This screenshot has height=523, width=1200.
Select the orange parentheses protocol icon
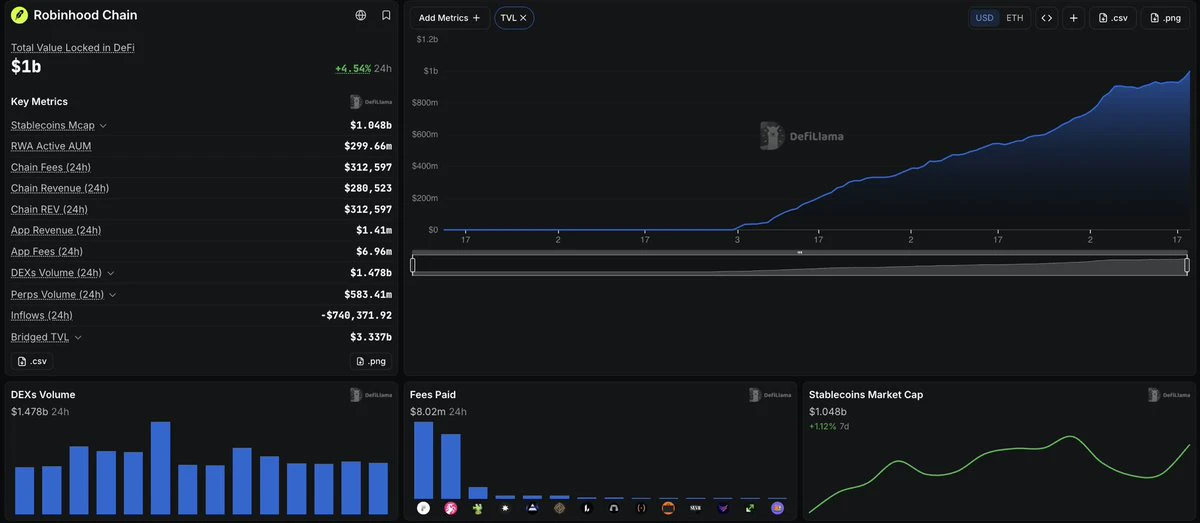[x=641, y=508]
